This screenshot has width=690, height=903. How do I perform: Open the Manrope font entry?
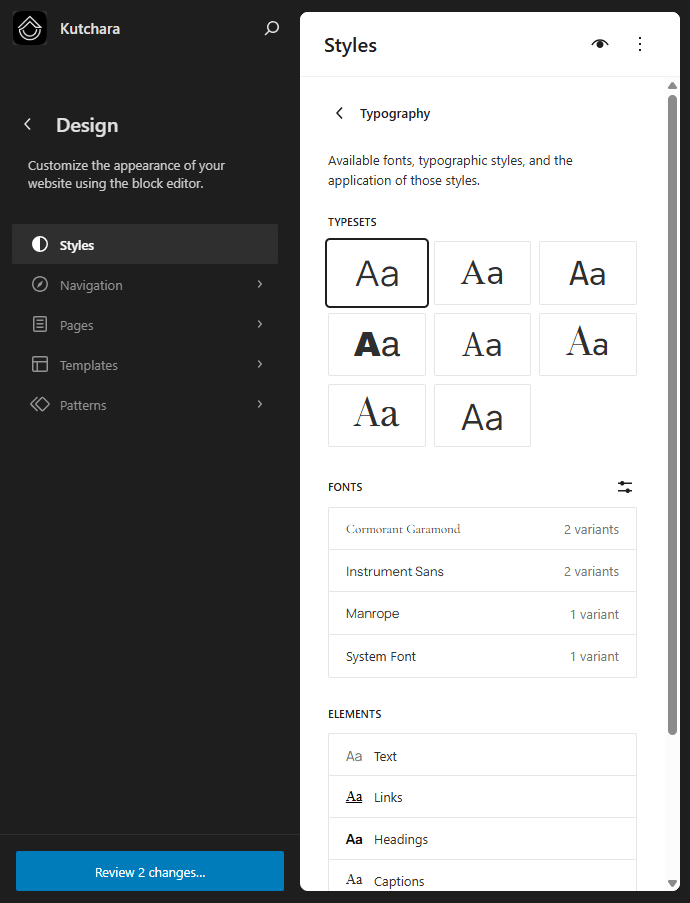coord(482,614)
